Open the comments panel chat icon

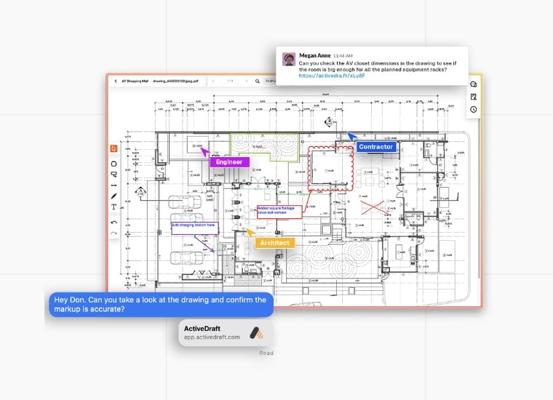tap(474, 84)
